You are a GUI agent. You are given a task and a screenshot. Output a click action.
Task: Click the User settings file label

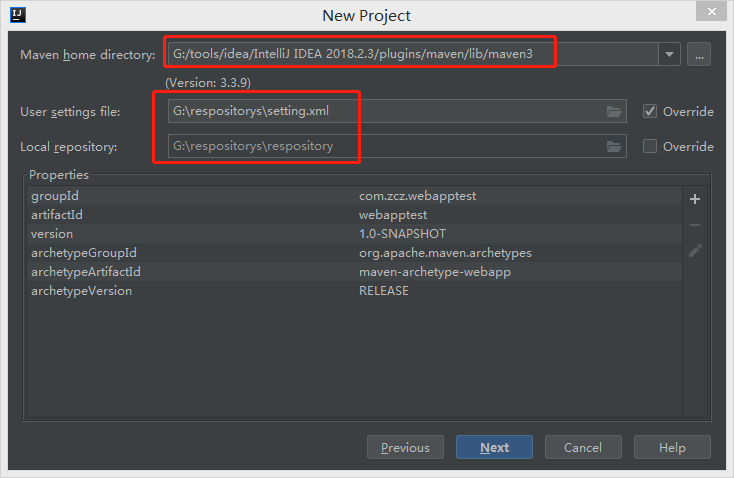70,112
